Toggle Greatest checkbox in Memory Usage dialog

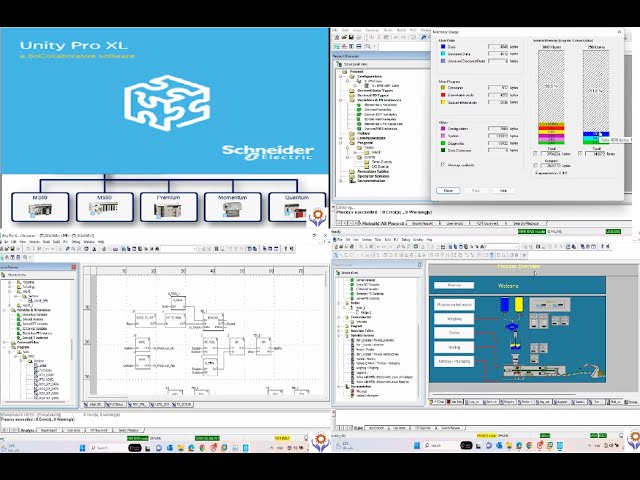point(535,165)
